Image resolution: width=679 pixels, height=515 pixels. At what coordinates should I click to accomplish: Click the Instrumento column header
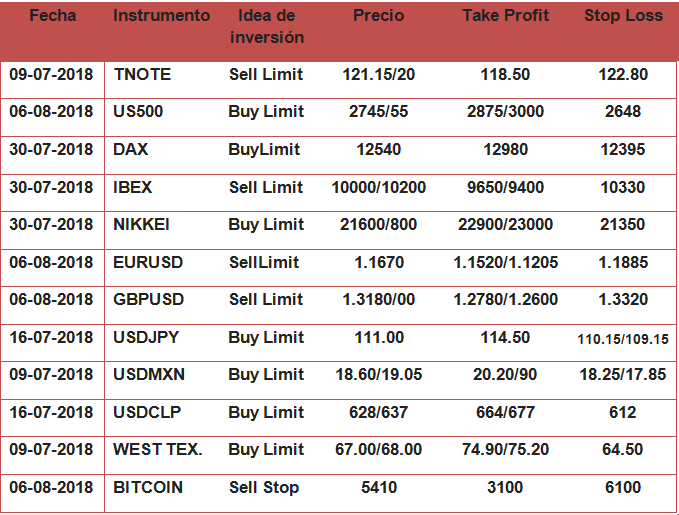coord(161,17)
